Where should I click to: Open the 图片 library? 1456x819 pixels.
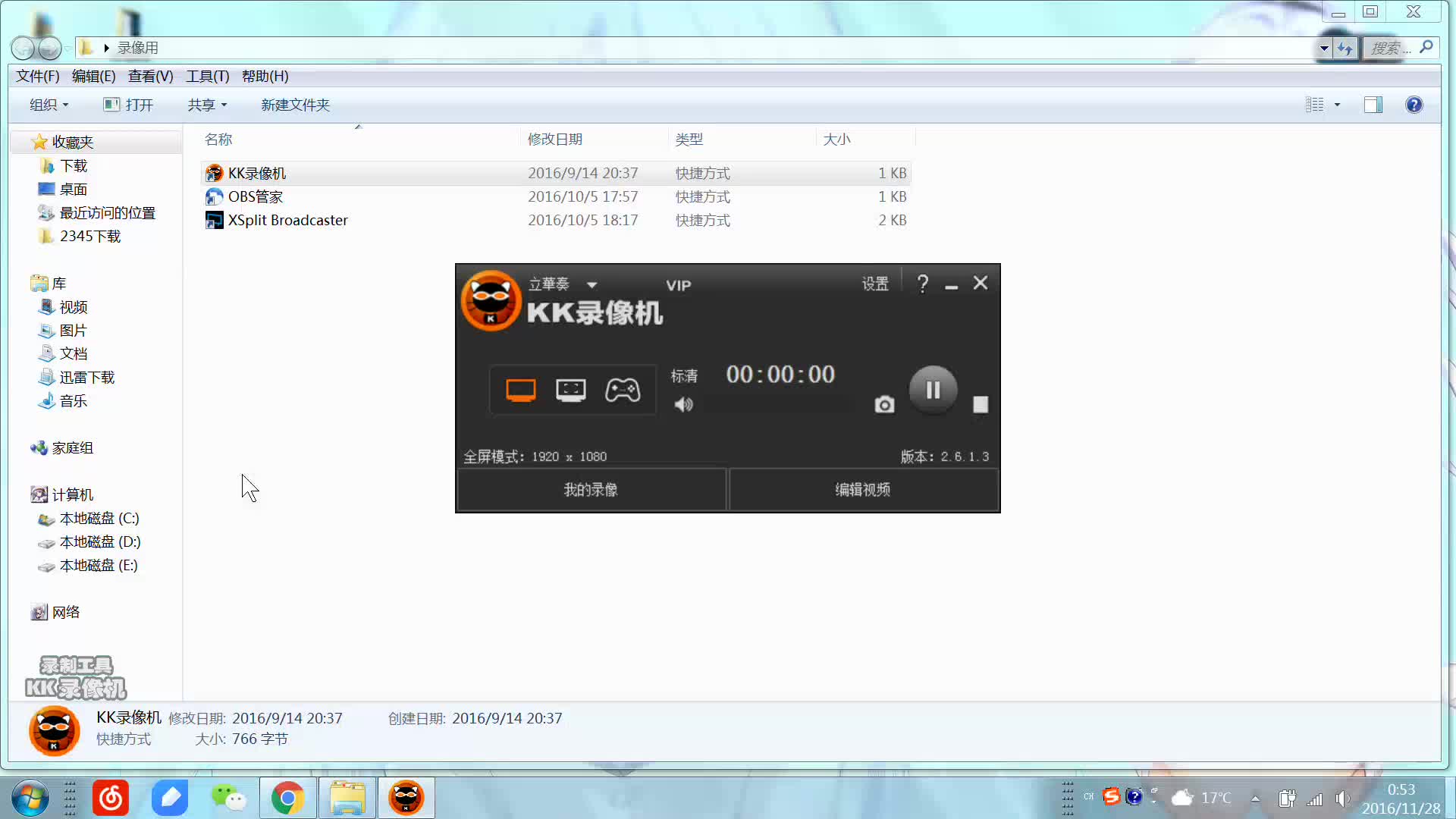tap(74, 331)
